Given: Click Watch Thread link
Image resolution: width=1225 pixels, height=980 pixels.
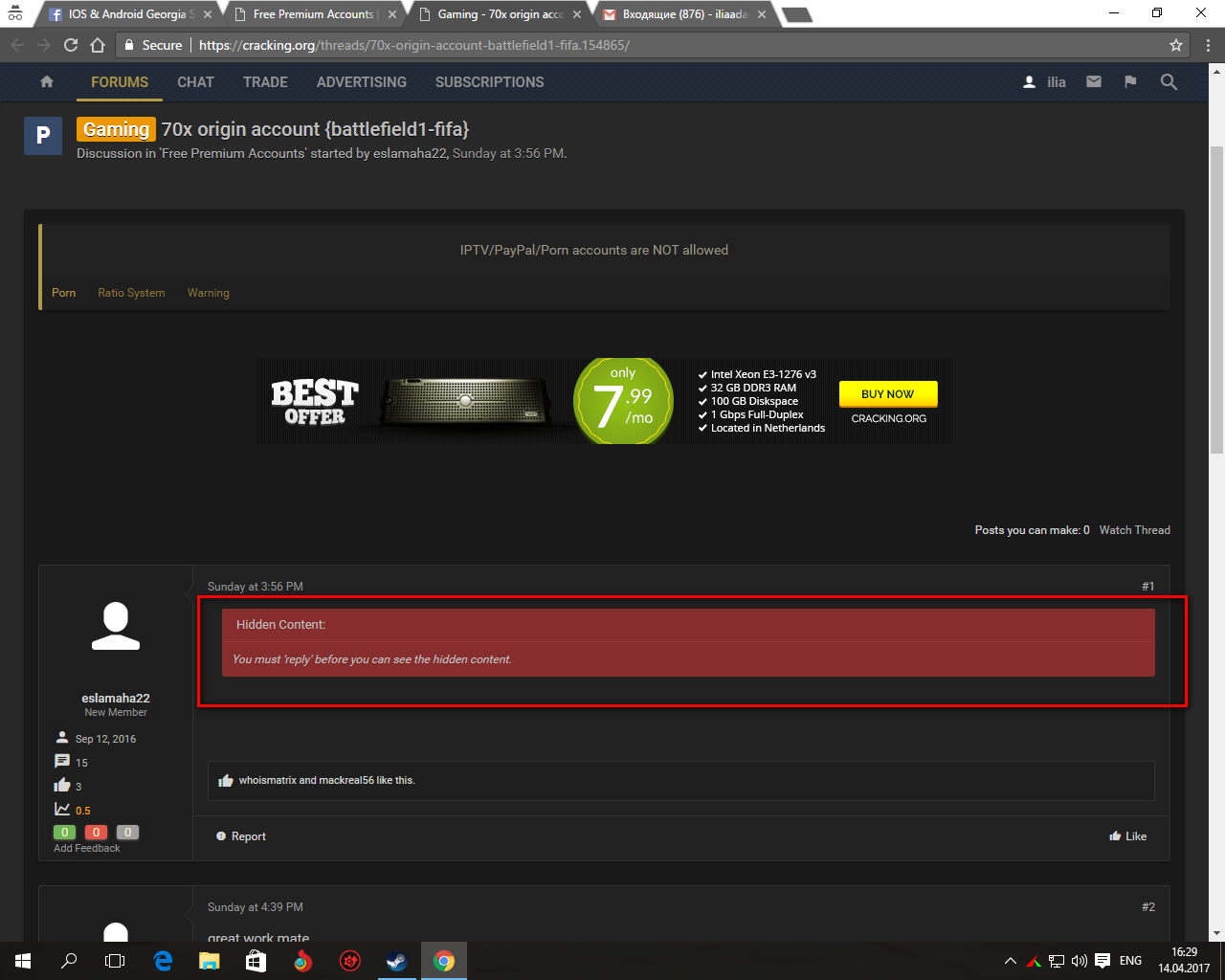Looking at the screenshot, I should [1134, 530].
